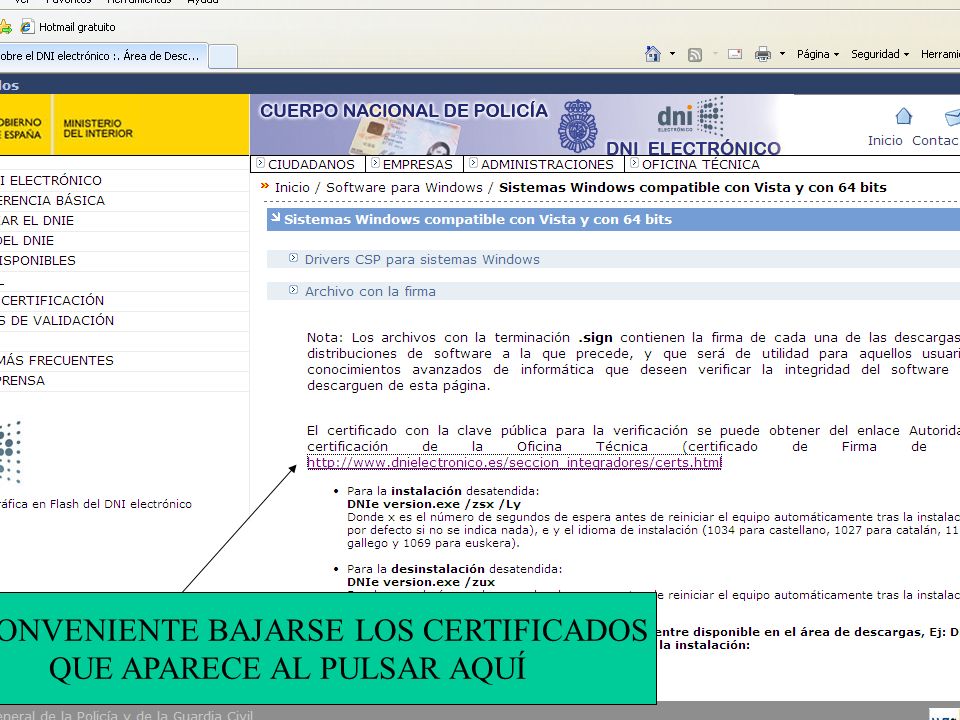960x720 pixels.
Task: Click the bold breadcrumb text Sistemas Windows compatible
Action: tap(692, 187)
